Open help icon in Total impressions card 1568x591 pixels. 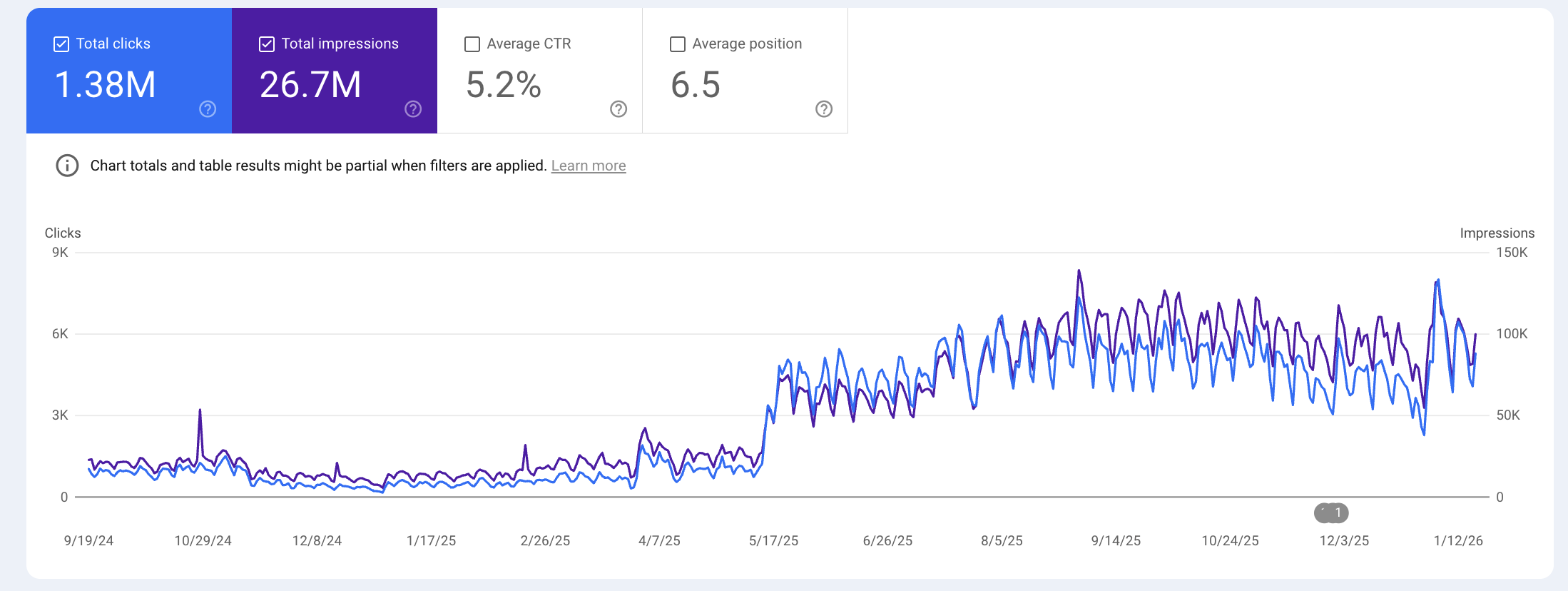[x=413, y=109]
